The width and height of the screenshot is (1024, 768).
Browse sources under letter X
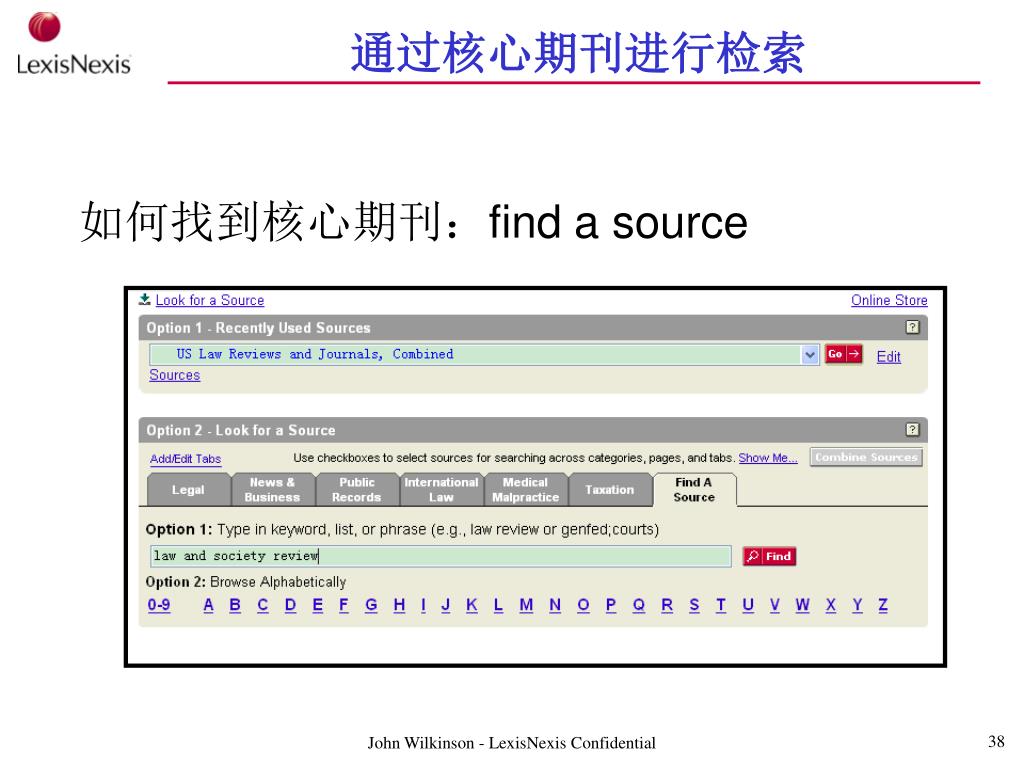(831, 605)
